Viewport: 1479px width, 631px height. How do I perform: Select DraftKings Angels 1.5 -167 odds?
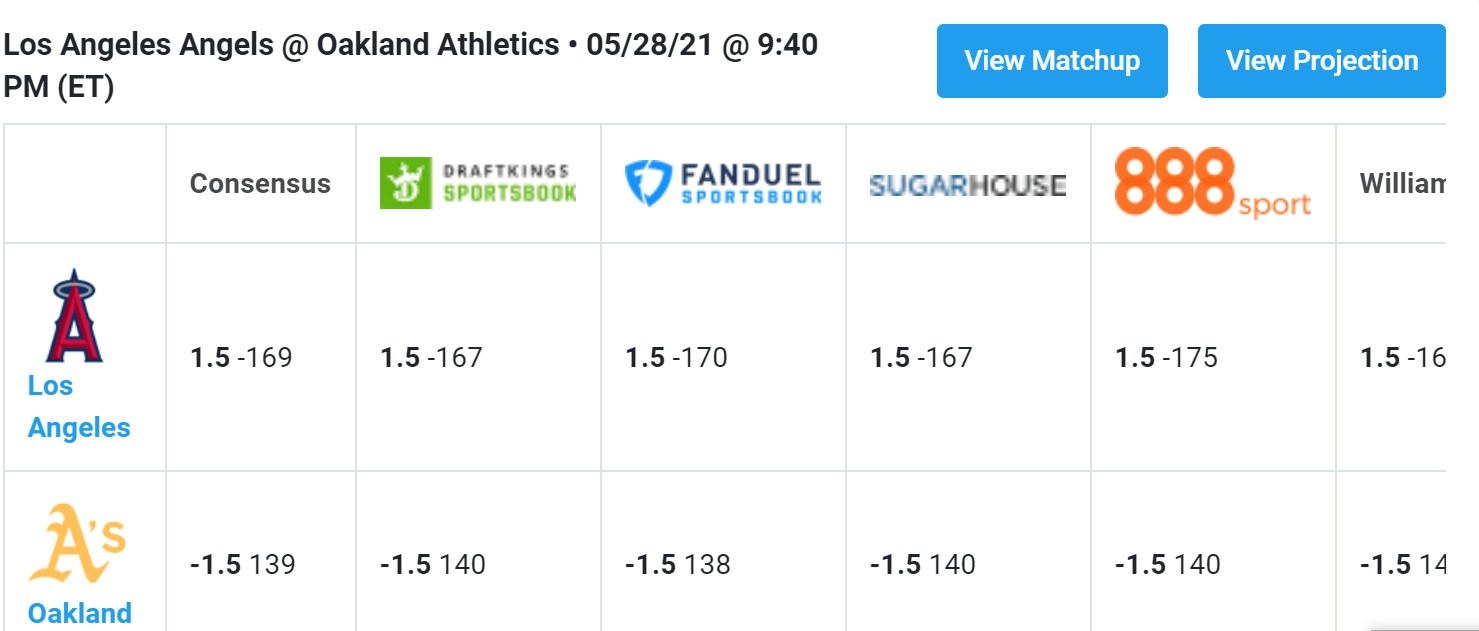(431, 358)
